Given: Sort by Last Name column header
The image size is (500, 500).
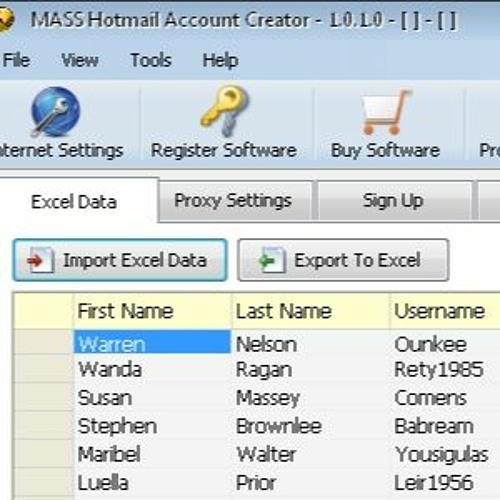Looking at the screenshot, I should tap(310, 311).
